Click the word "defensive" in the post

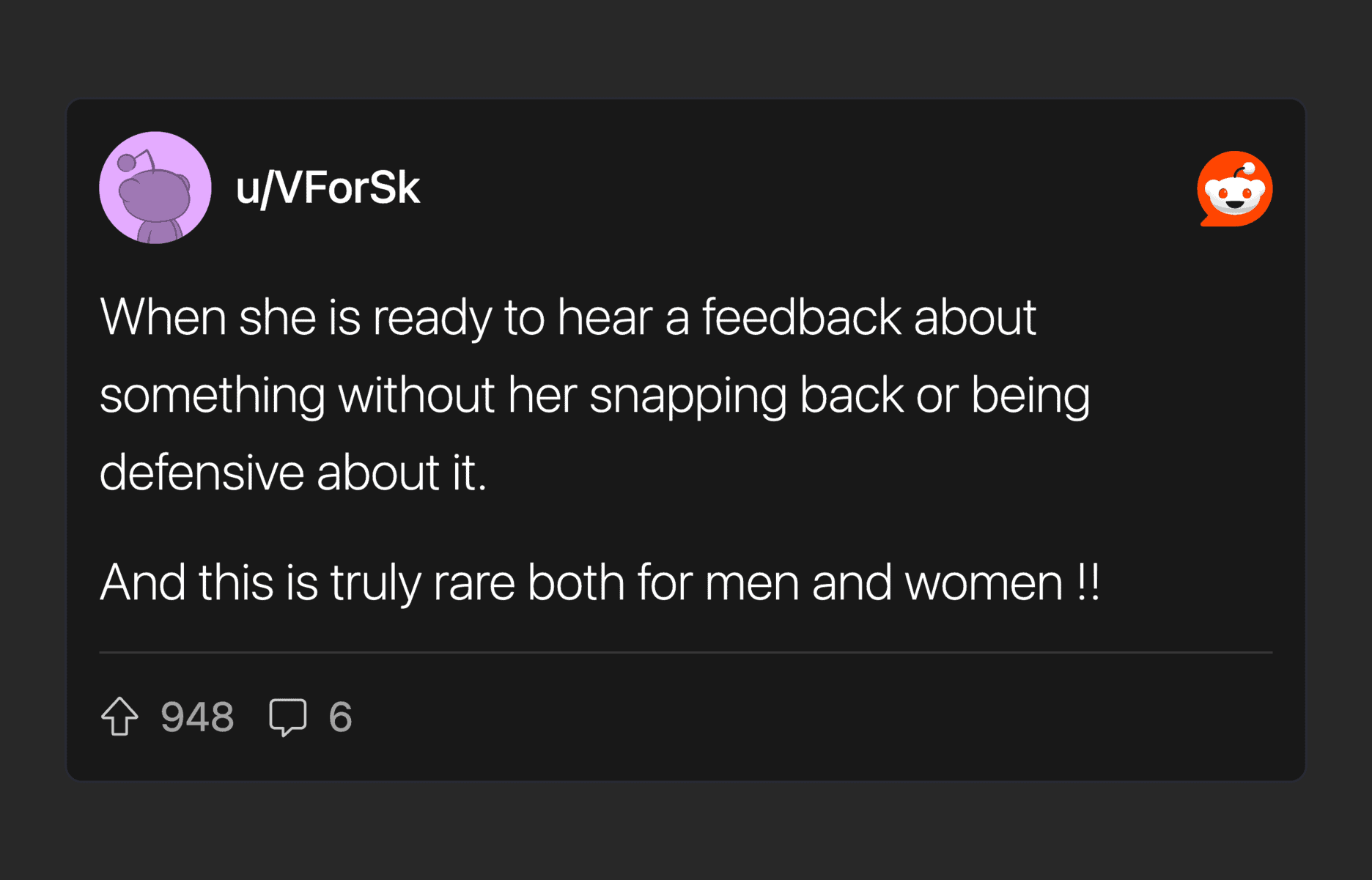(202, 472)
